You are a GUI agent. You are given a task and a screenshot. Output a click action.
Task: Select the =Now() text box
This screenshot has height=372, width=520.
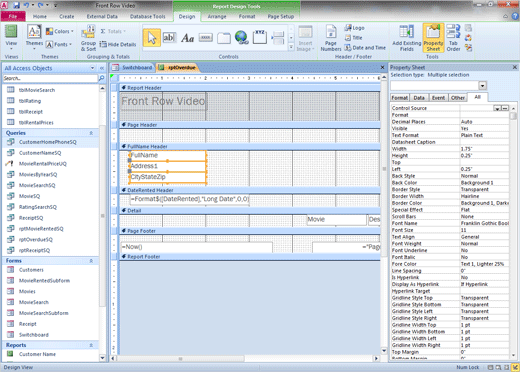pyautogui.click(x=197, y=247)
